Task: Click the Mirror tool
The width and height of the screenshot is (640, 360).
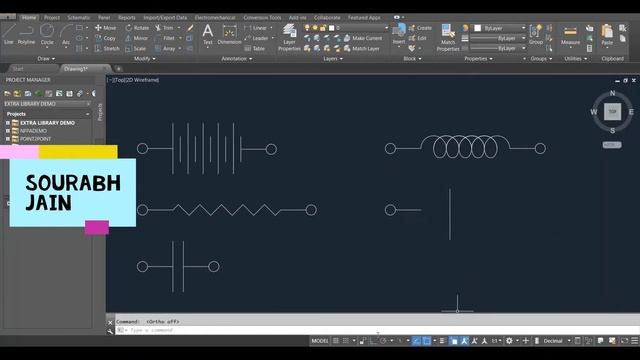Action: [137, 38]
